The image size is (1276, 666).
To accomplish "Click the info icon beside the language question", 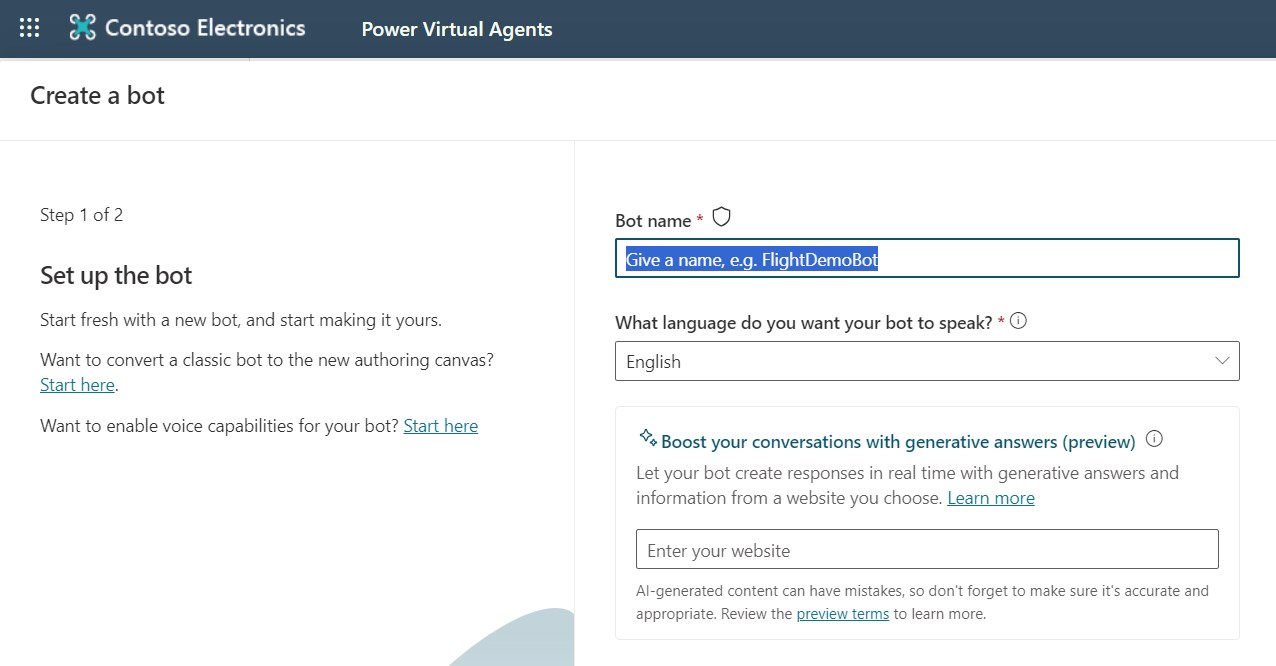I will (1019, 321).
